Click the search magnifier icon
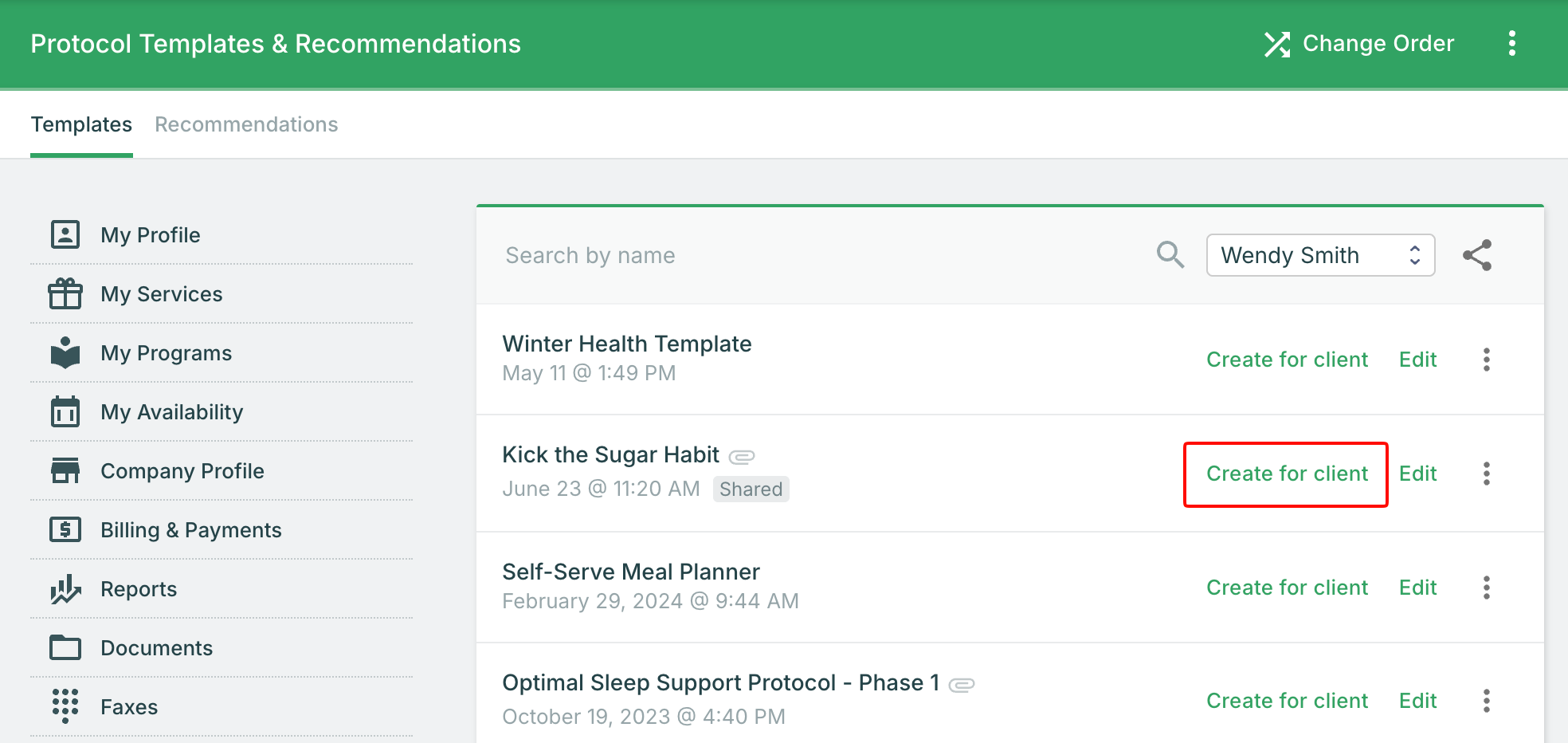Viewport: 1568px width, 743px height. (1170, 255)
